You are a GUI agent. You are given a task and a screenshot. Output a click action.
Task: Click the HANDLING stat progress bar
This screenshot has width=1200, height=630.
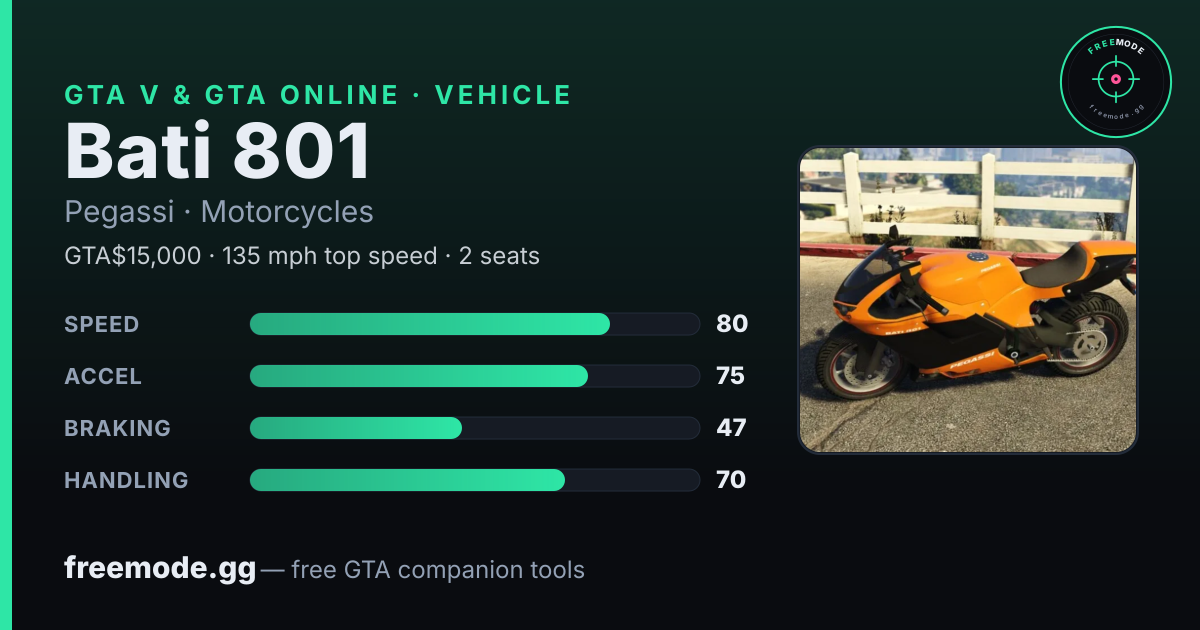coord(474,480)
